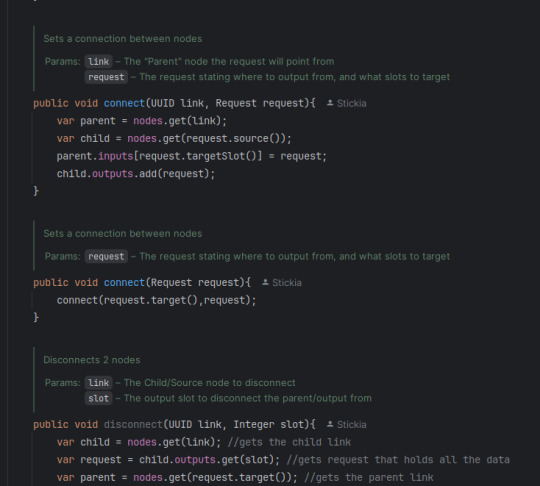540x486 pixels.
Task: Click the author icon next to disconnect method
Action: point(330,424)
